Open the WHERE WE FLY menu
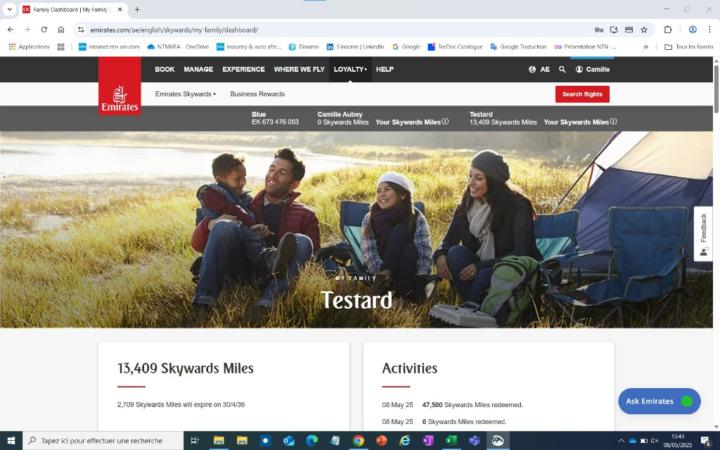 point(299,69)
